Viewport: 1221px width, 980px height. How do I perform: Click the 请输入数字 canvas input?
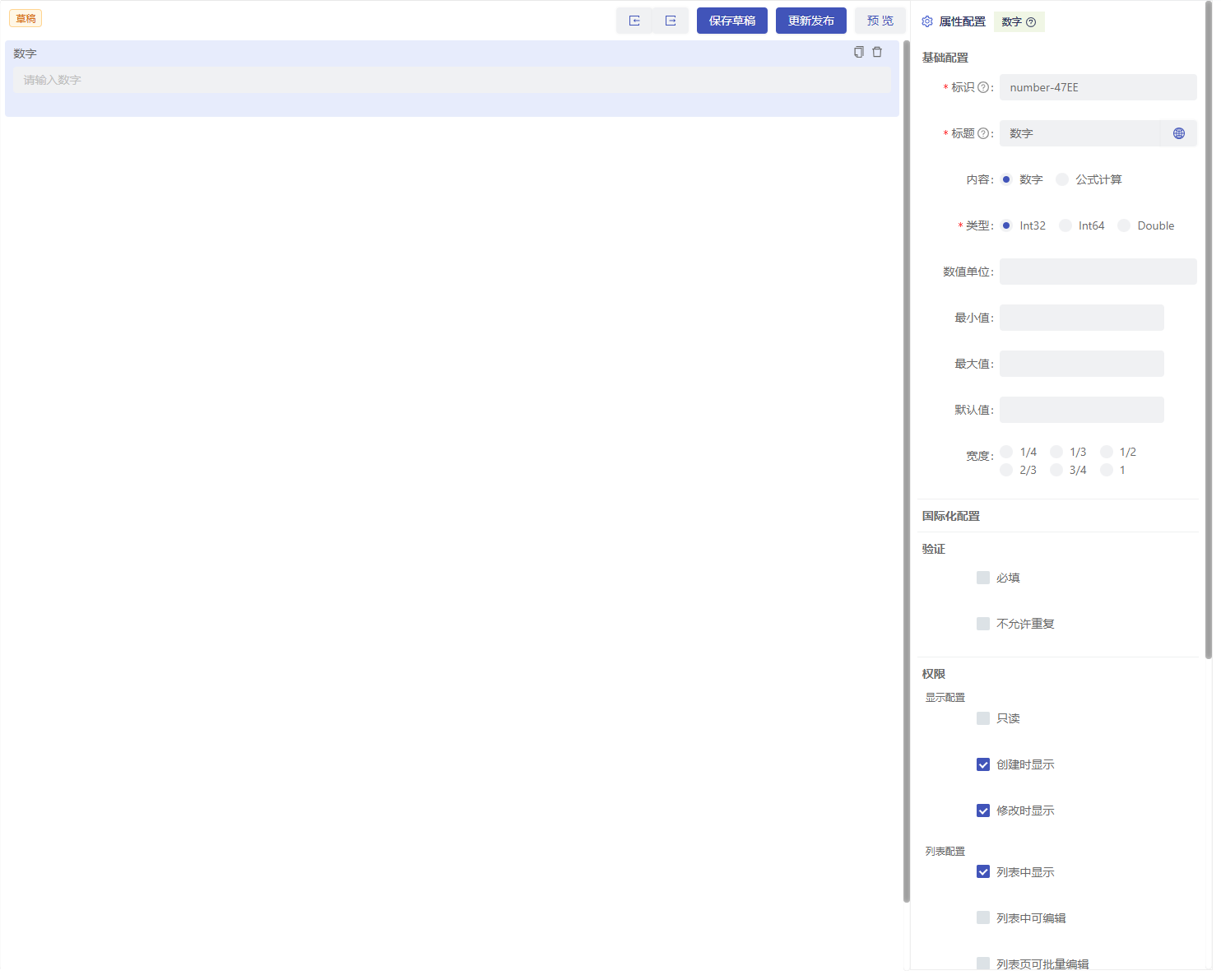coord(452,80)
